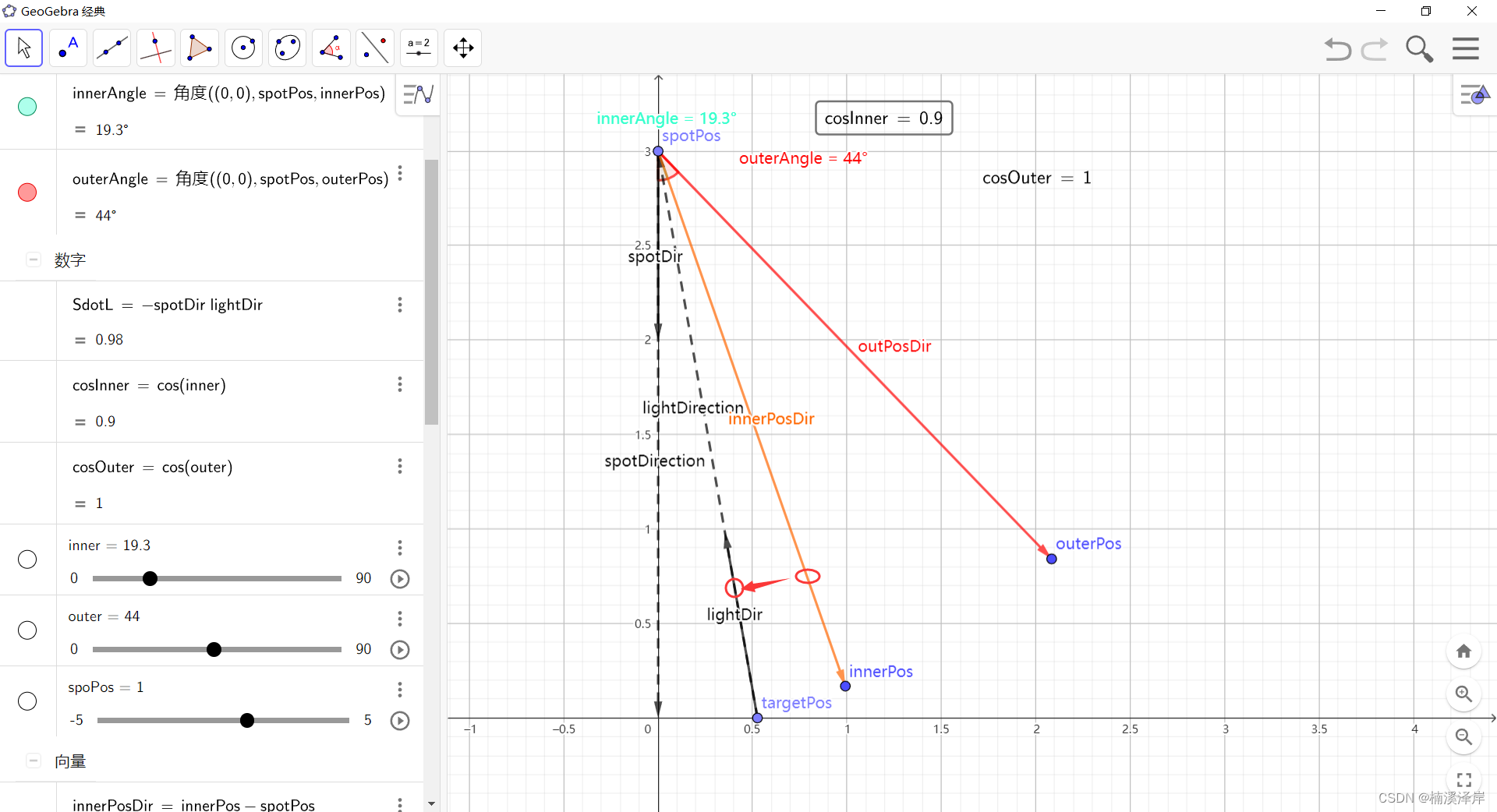Enter fullscreen mode
Viewport: 1497px width, 812px height.
click(1463, 779)
